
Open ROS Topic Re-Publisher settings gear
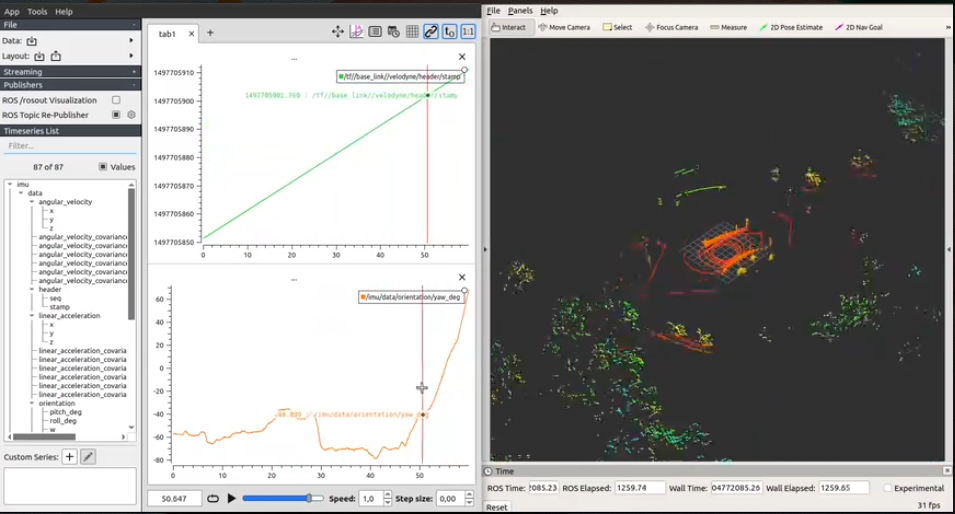pos(132,115)
